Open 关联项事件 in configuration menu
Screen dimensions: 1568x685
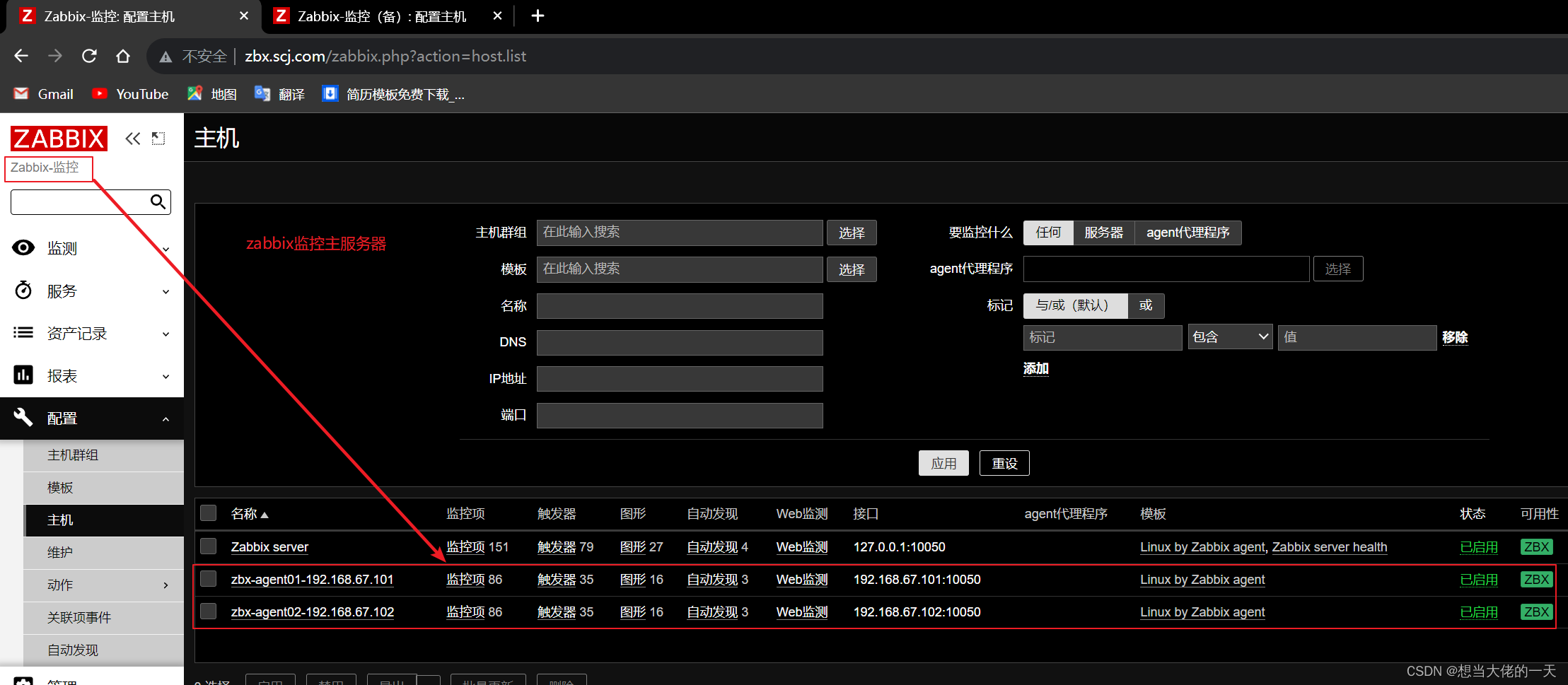[x=104, y=618]
